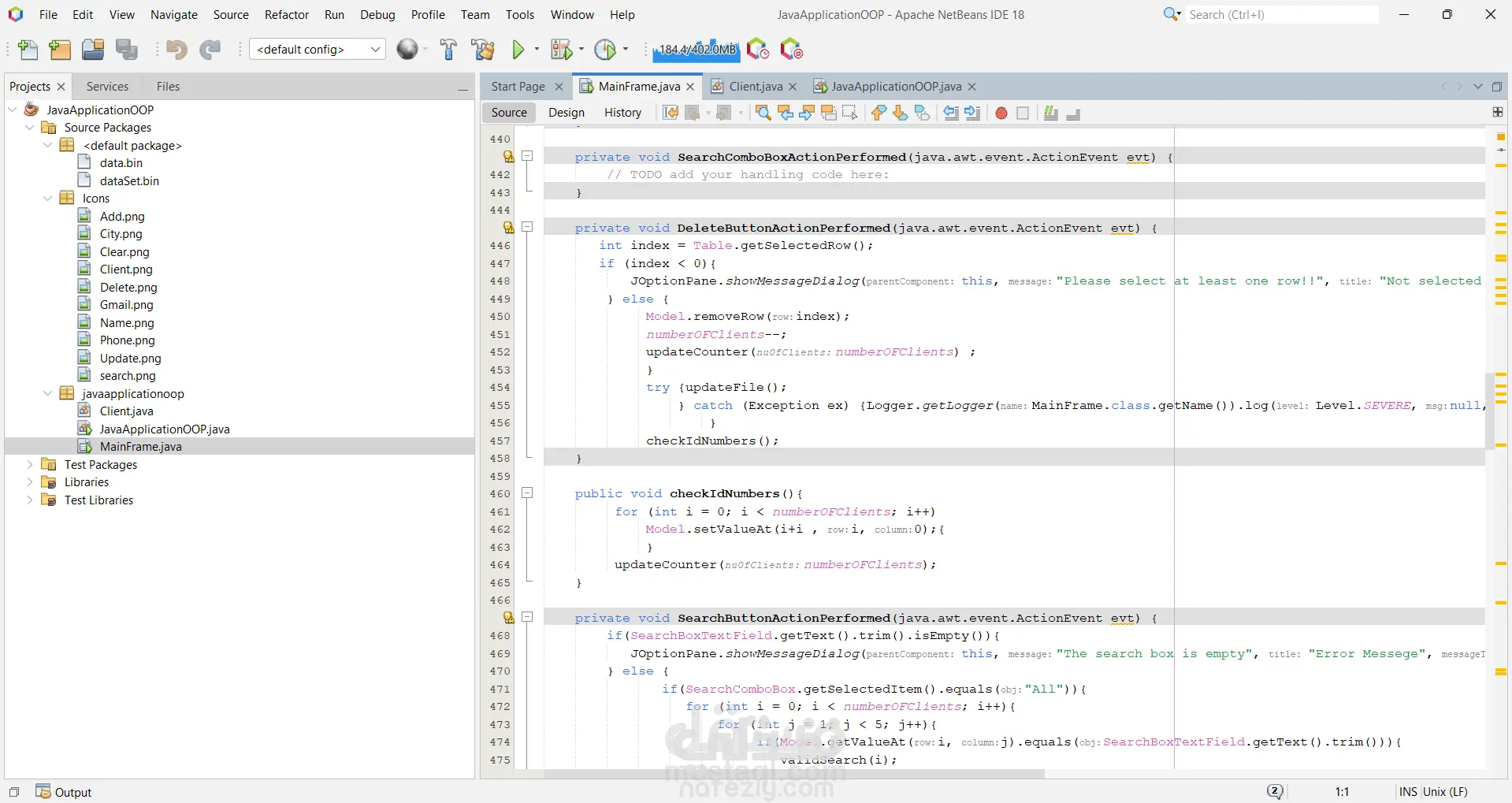Image resolution: width=1512 pixels, height=803 pixels.
Task: Collapse the Icons package folder
Action: click(x=47, y=199)
